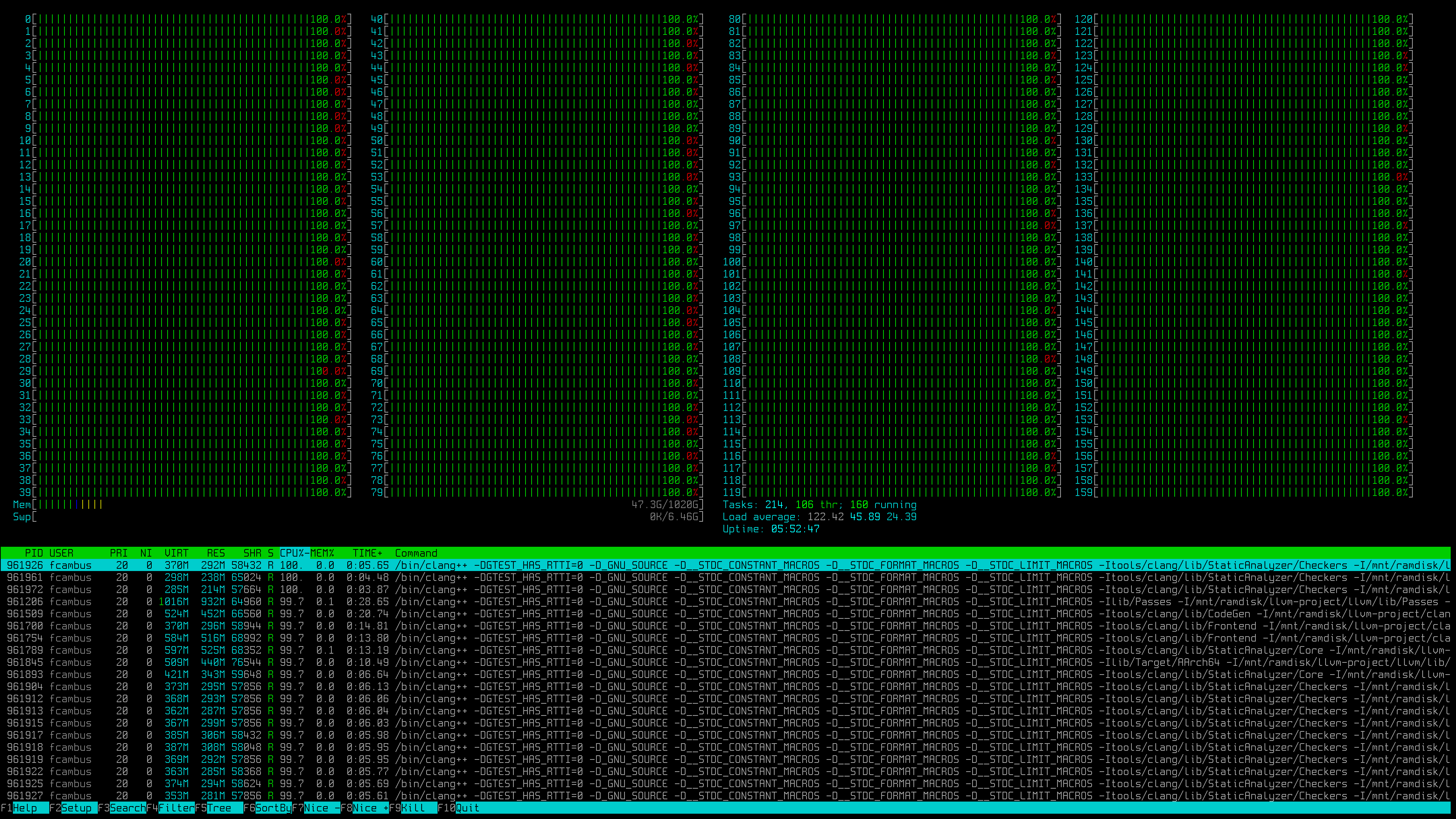Click the 1016M VIRT value
The width and height of the screenshot is (1456, 819).
(x=174, y=601)
